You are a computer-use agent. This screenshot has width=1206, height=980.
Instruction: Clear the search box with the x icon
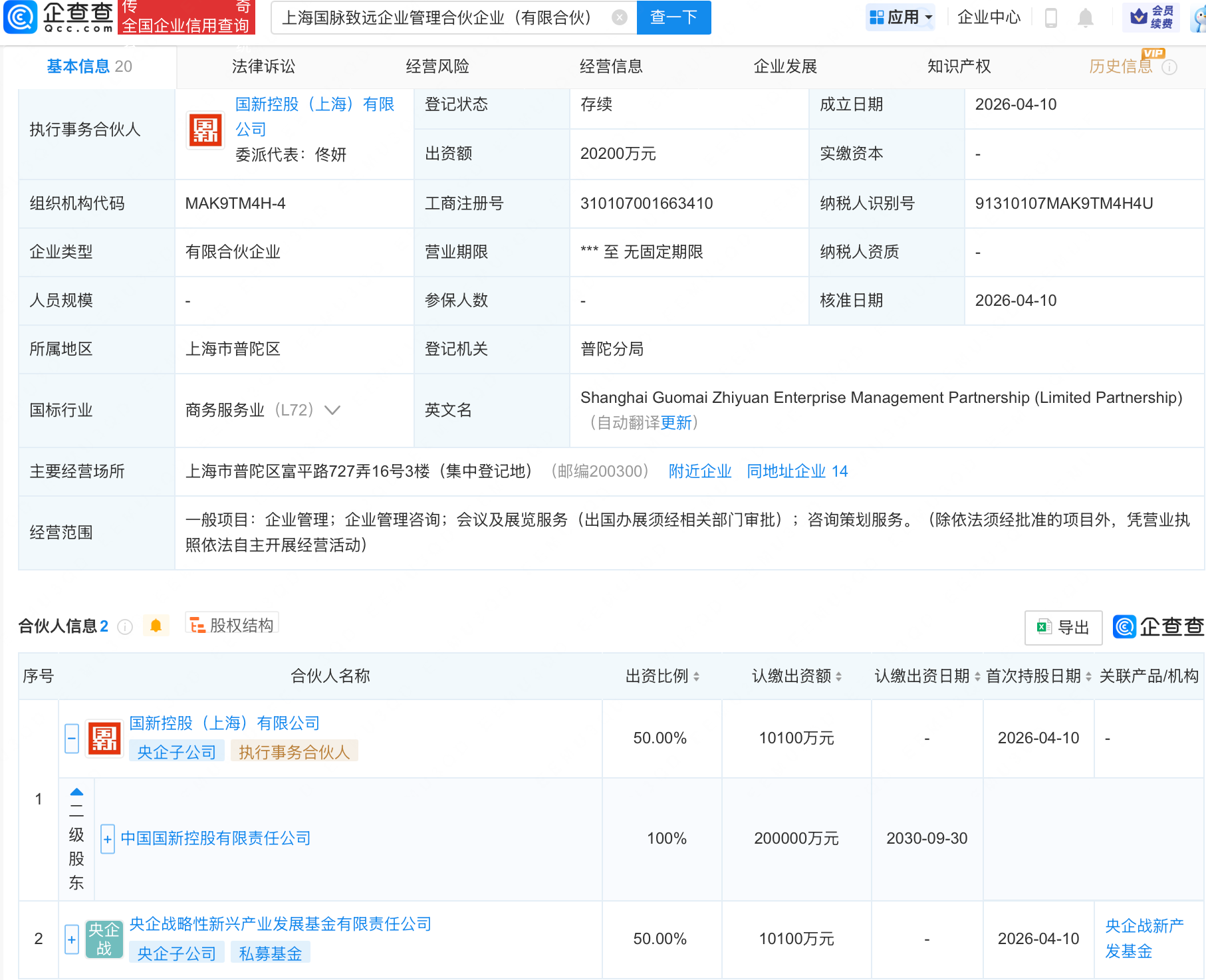point(620,18)
